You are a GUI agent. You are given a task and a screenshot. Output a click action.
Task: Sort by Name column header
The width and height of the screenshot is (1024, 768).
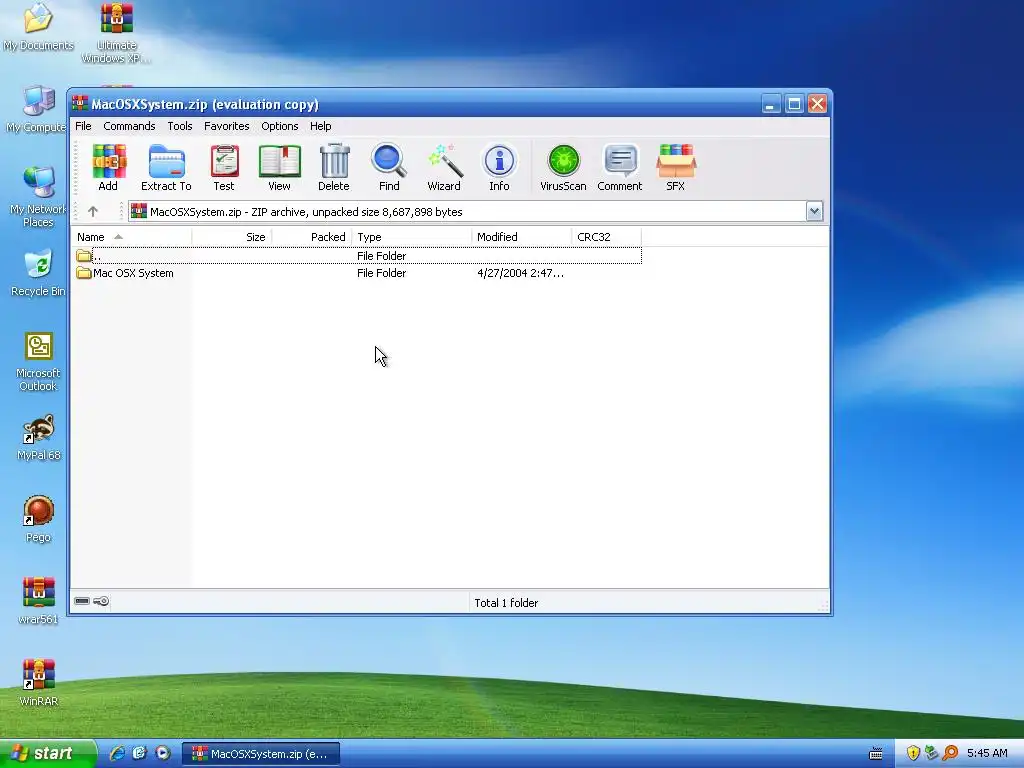pyautogui.click(x=131, y=237)
